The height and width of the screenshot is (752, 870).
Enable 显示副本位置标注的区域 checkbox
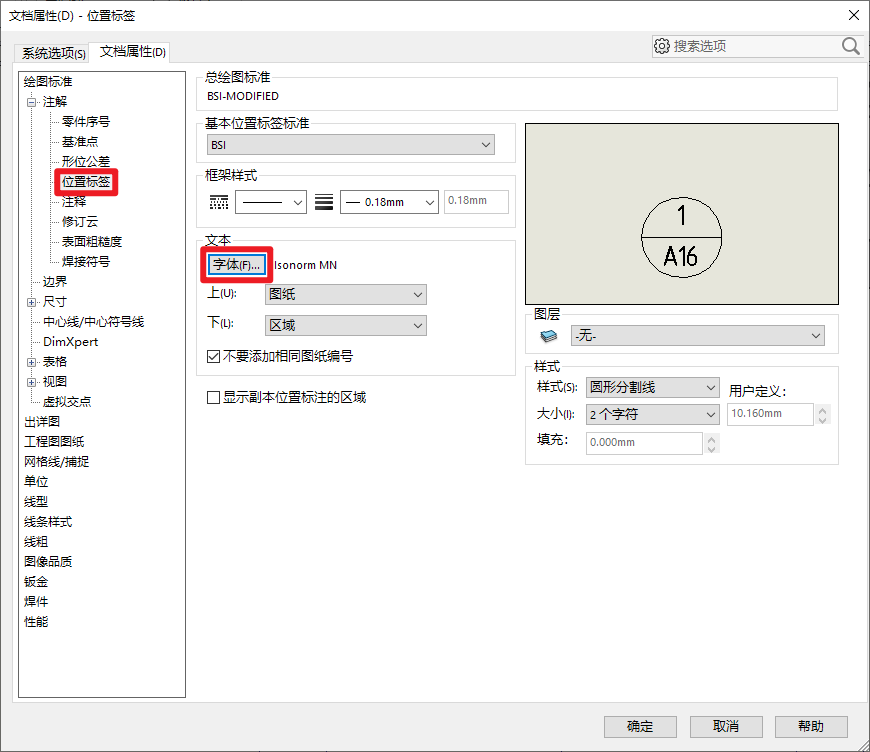tap(213, 397)
